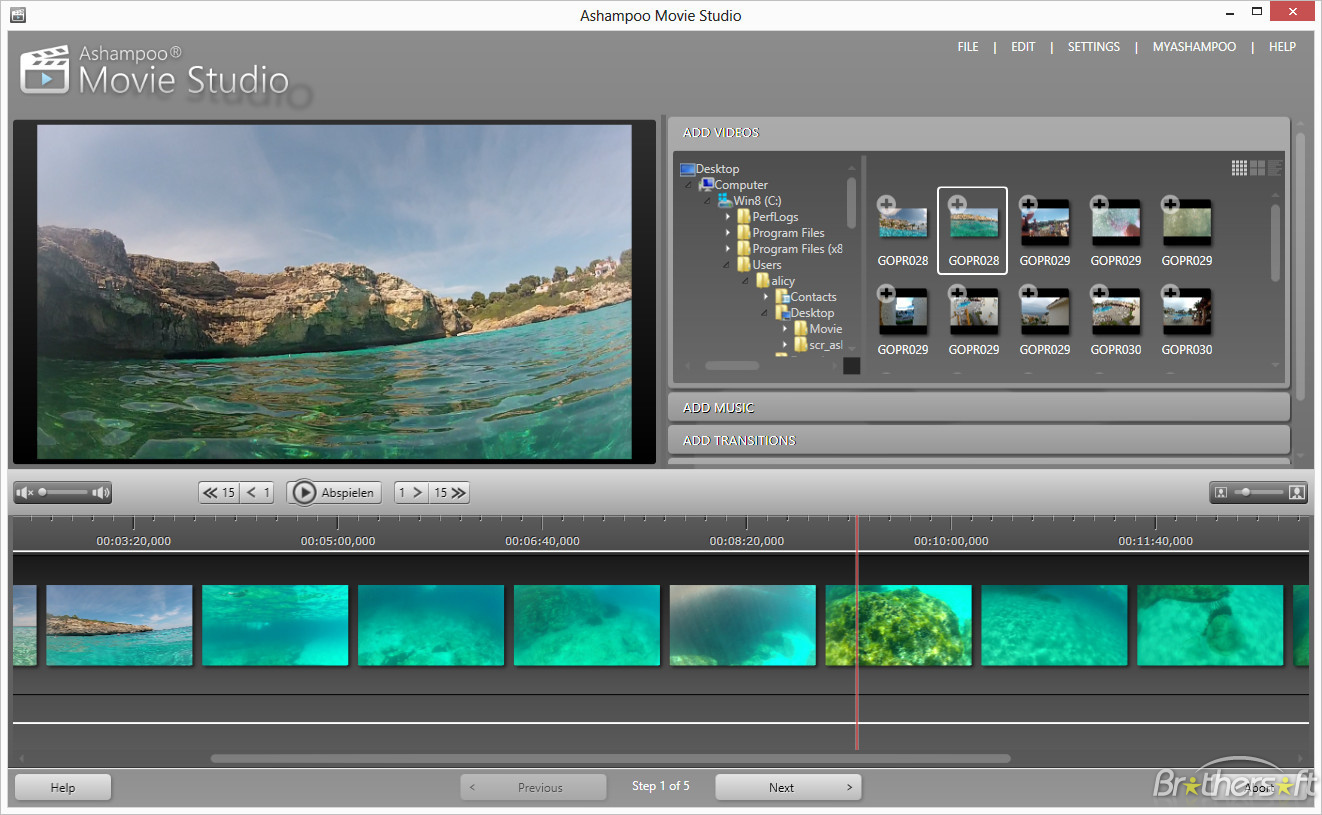
Task: Expand the PerfLogs folder in tree
Action: pyautogui.click(x=728, y=217)
